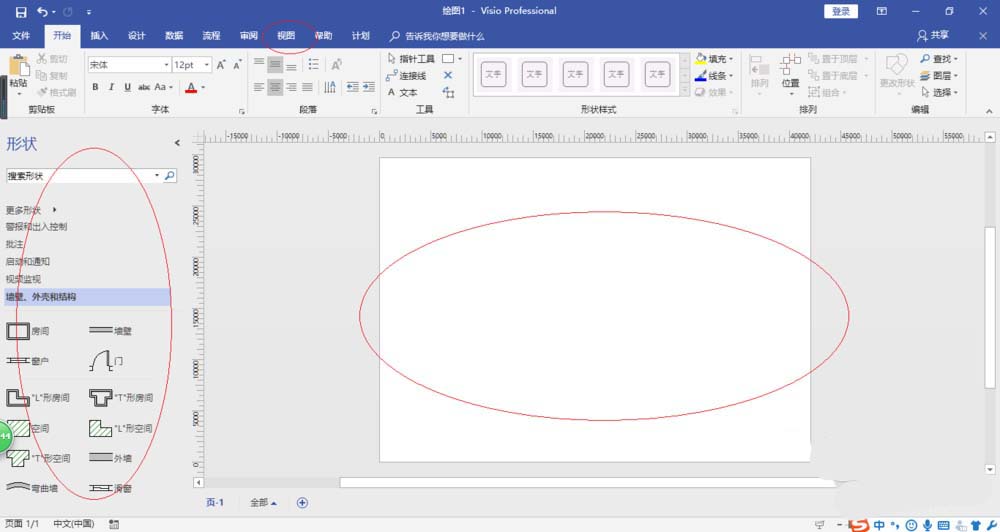Click the 登录 sign-in button
1000x532 pixels.
840,11
